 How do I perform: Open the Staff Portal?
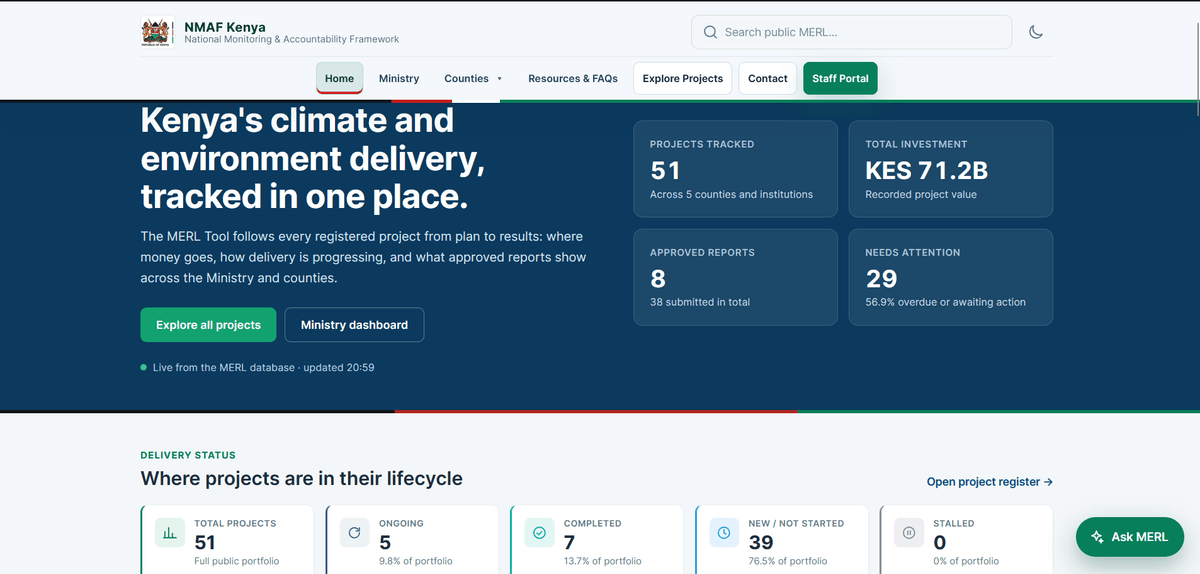[x=840, y=78]
